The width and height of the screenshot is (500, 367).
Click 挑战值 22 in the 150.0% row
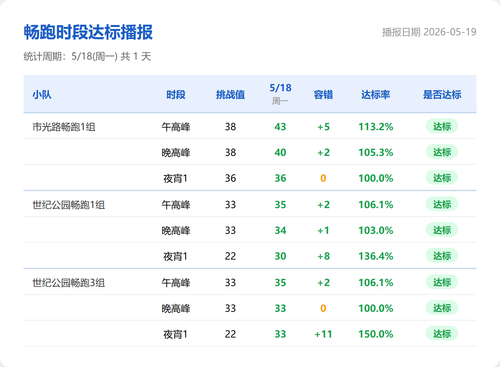click(x=230, y=334)
